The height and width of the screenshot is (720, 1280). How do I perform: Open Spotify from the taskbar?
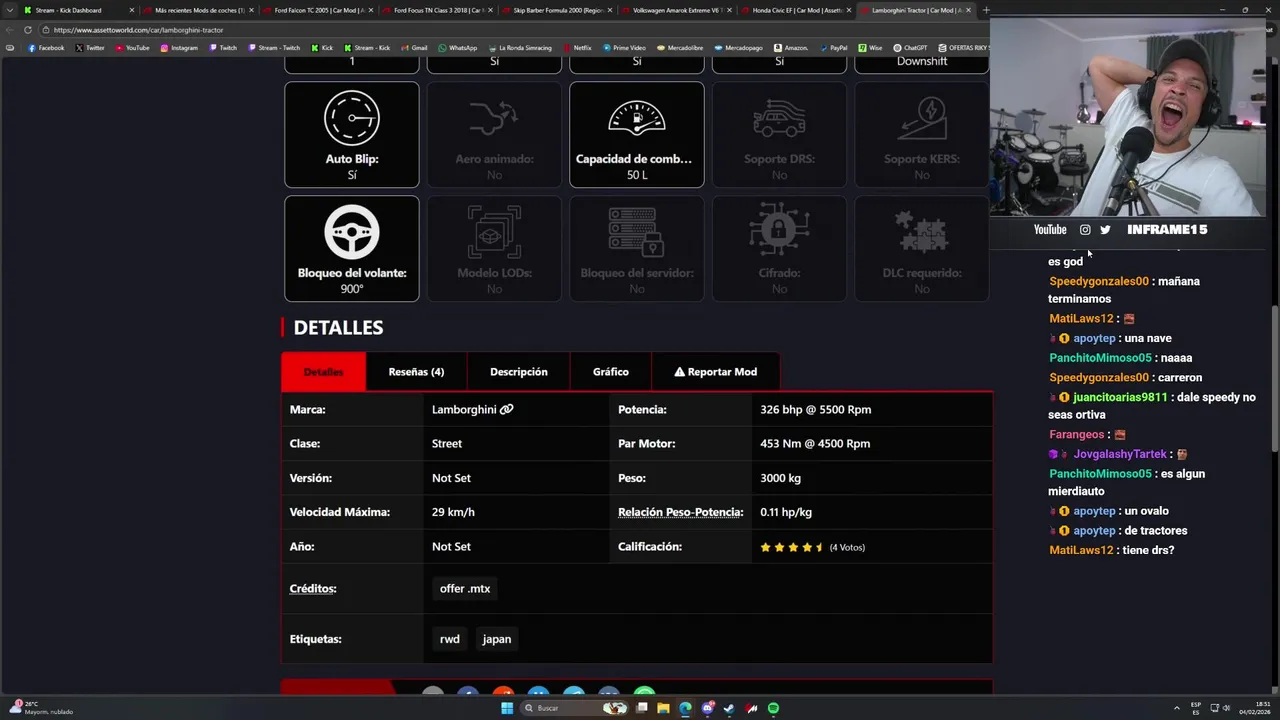(x=773, y=708)
